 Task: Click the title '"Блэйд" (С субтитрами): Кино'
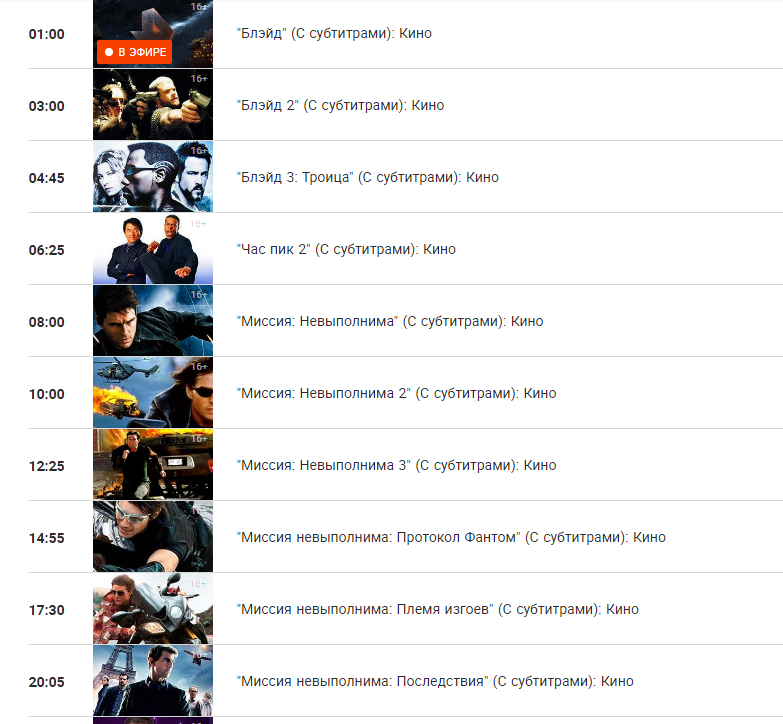tap(334, 33)
